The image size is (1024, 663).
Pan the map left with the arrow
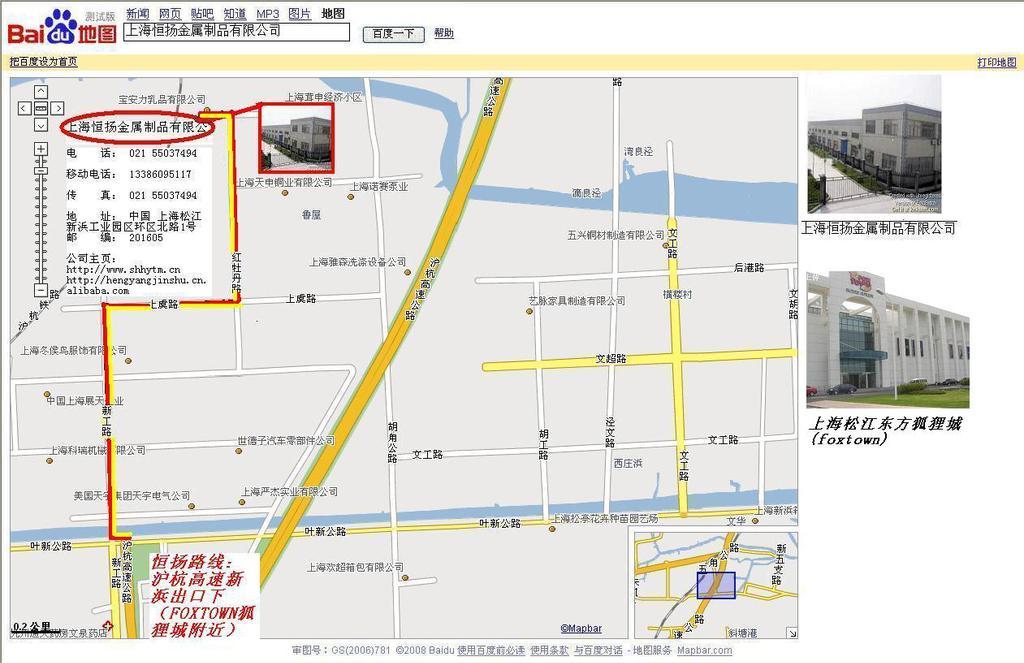pos(24,108)
